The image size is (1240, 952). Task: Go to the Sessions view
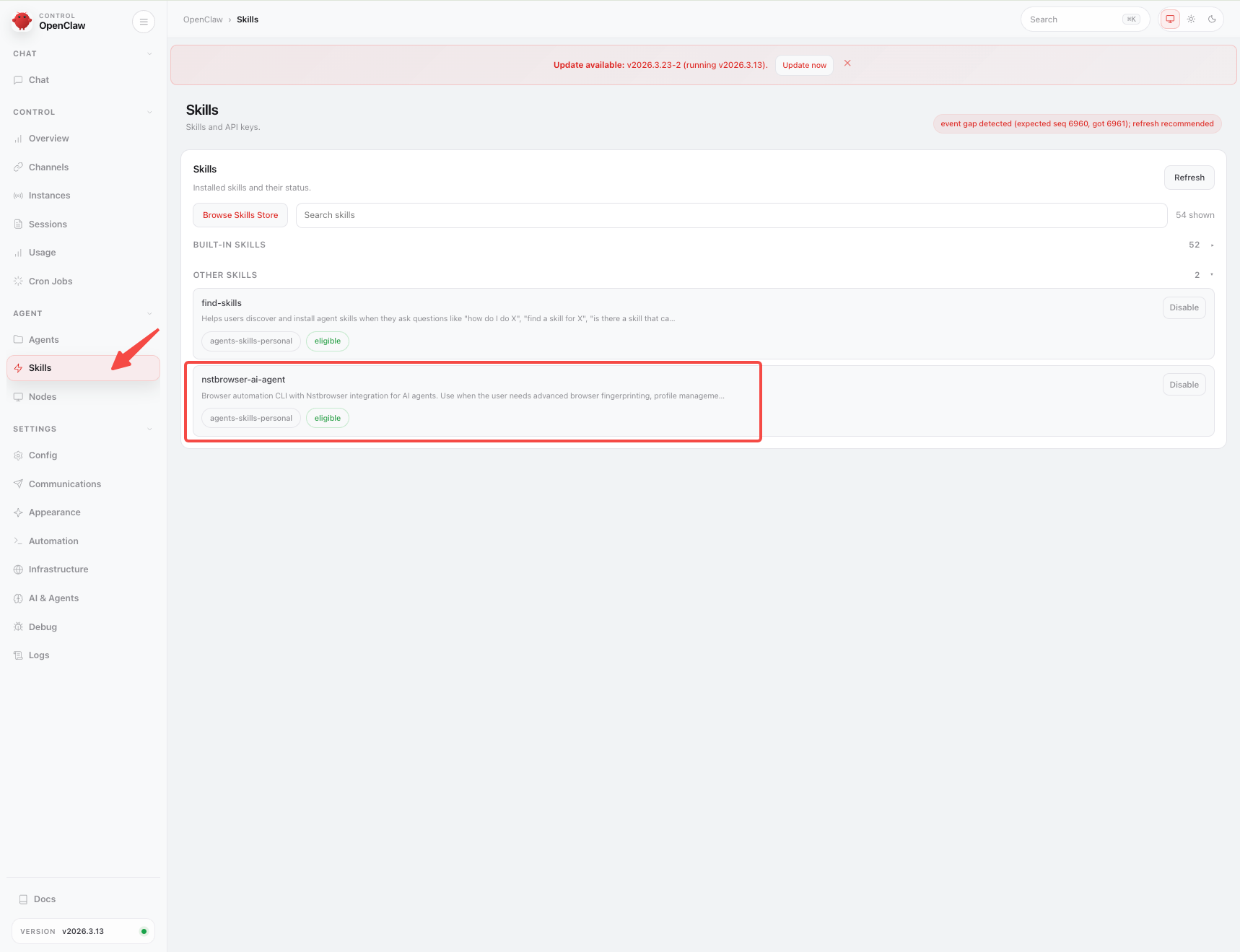pos(48,224)
